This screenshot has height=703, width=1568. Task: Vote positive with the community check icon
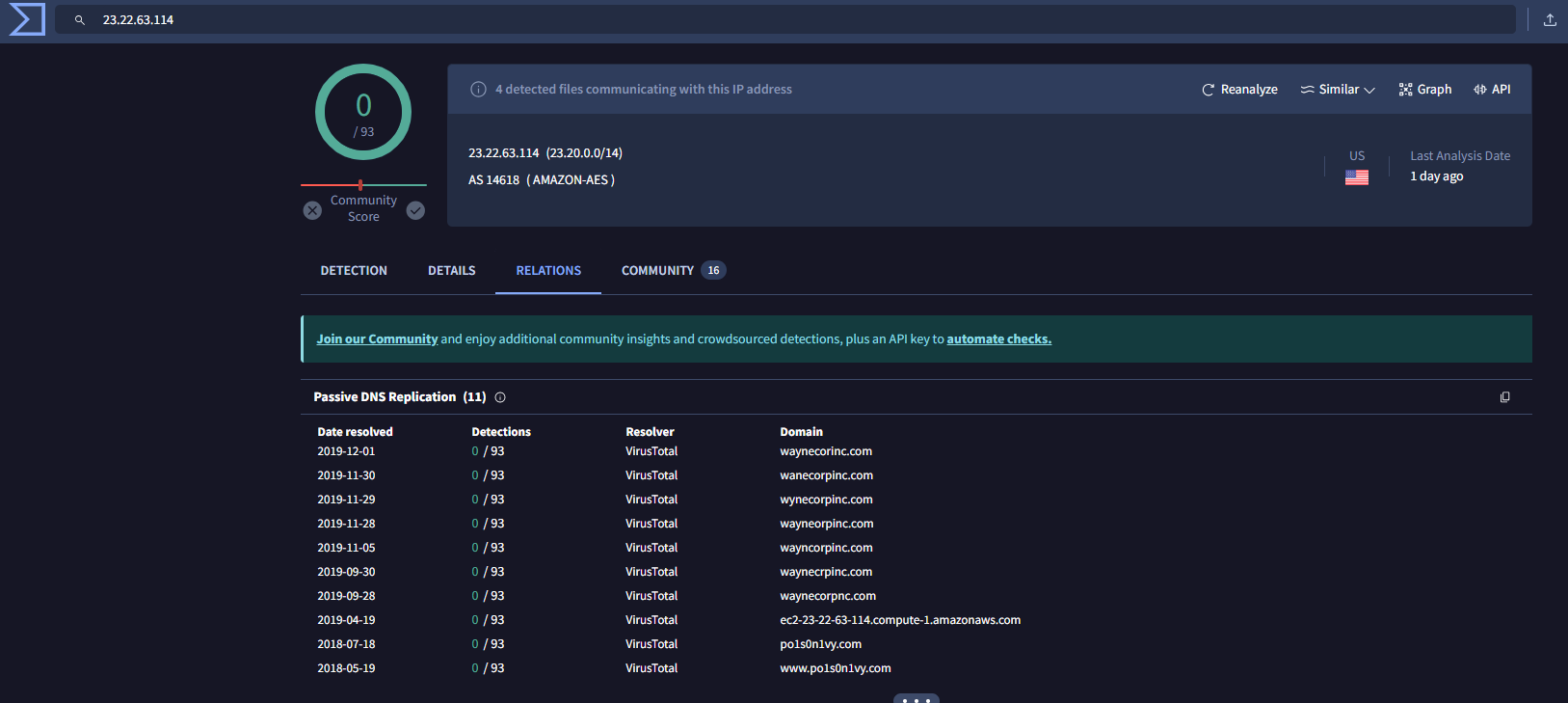point(415,210)
